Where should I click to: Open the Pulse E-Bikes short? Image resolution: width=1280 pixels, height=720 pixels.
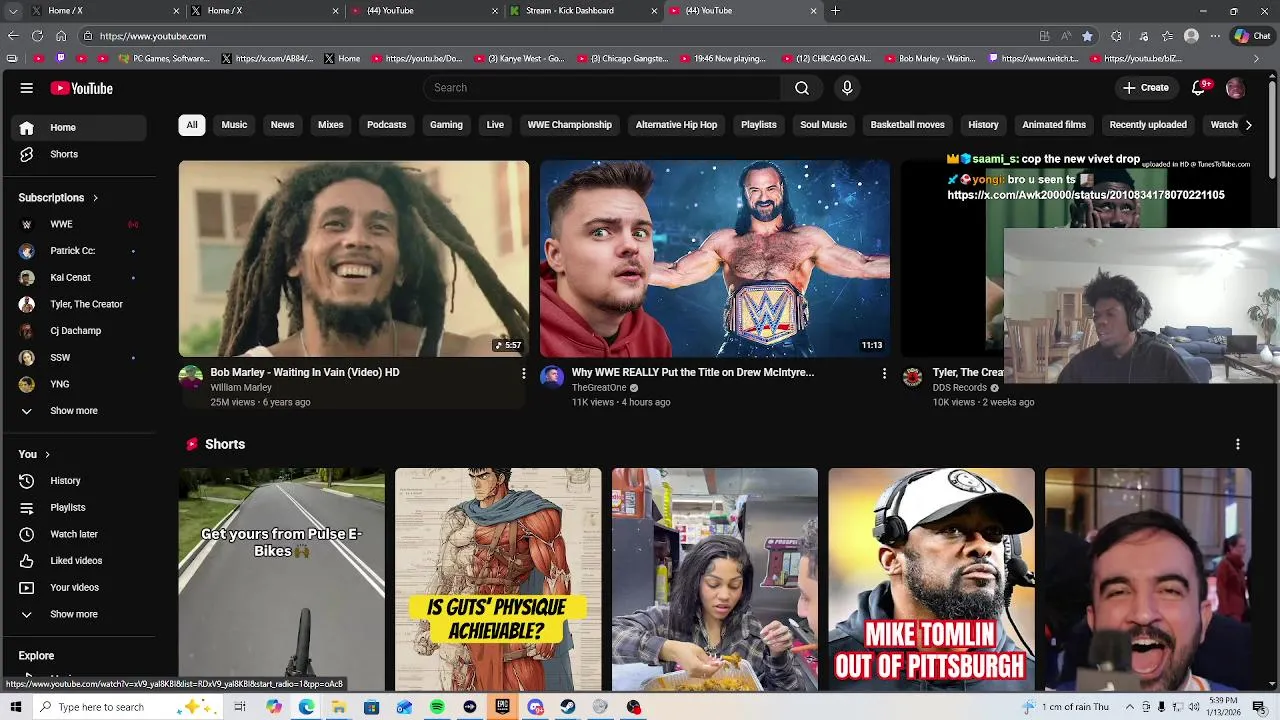281,580
